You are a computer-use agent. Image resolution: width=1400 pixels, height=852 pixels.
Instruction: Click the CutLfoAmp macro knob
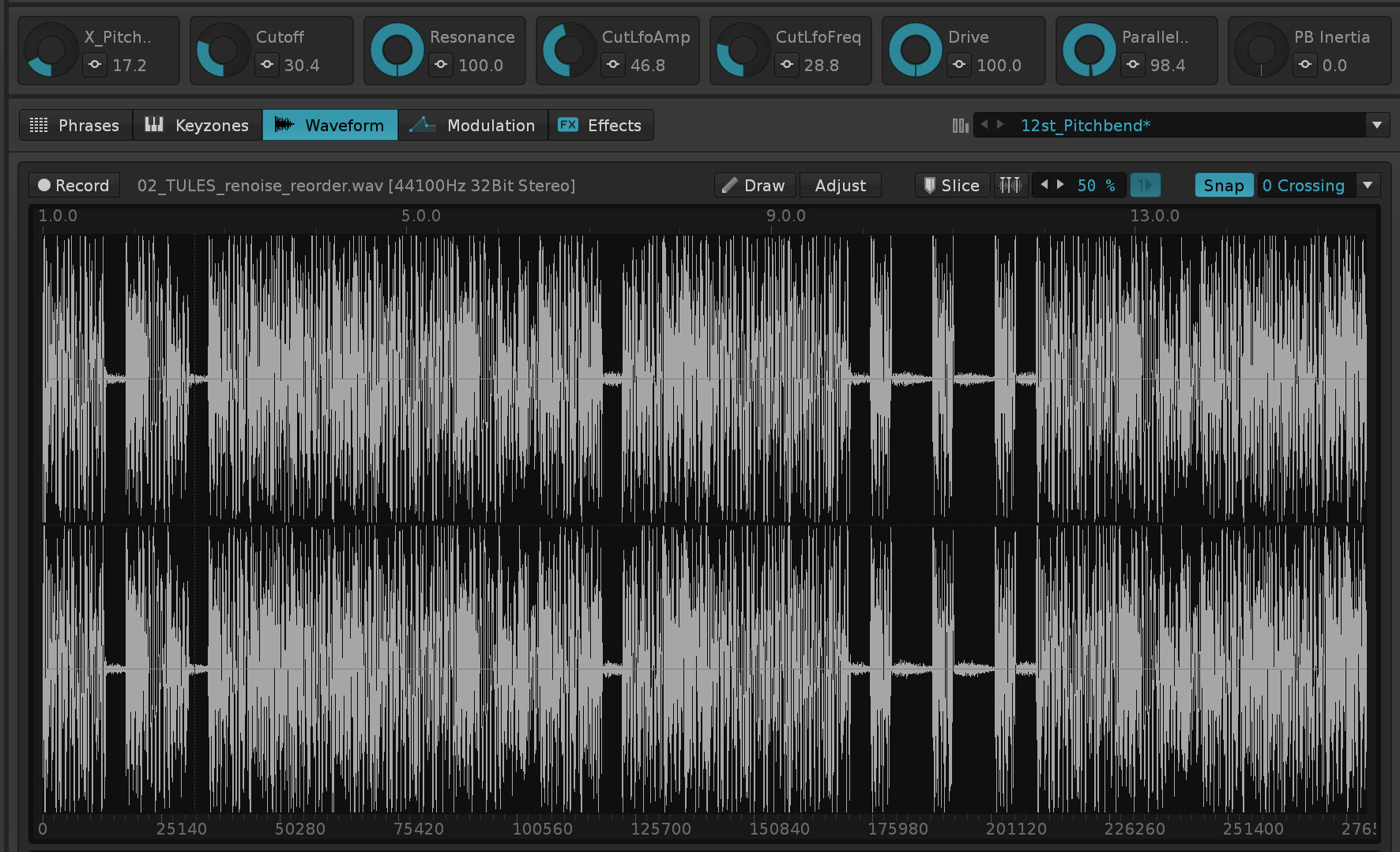(x=569, y=50)
